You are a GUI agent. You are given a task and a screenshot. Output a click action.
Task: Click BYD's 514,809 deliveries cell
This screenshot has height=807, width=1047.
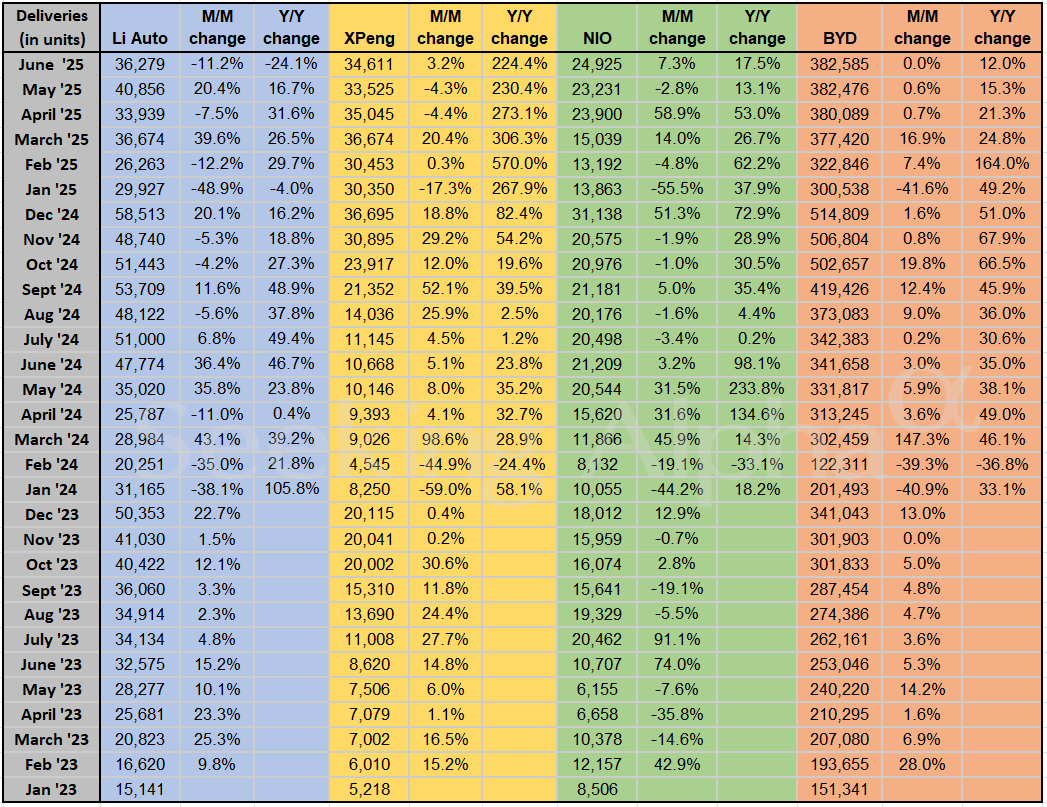point(839,214)
